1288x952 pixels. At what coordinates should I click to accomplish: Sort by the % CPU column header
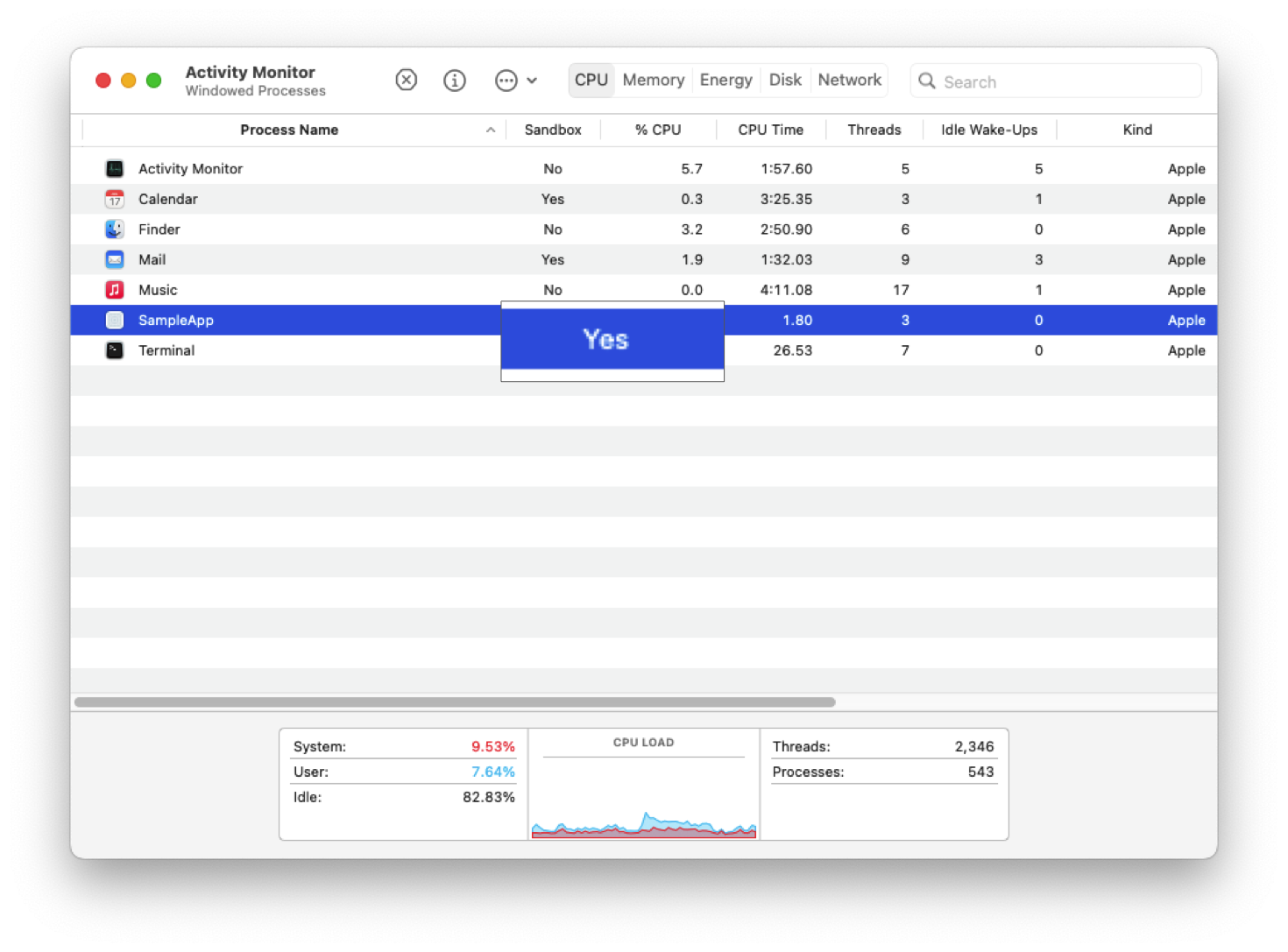[657, 130]
